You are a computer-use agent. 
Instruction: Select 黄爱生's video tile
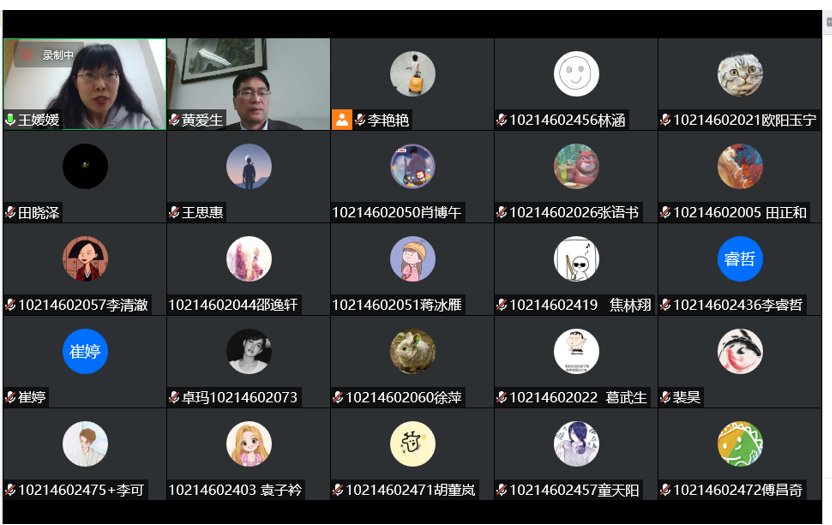[249, 84]
